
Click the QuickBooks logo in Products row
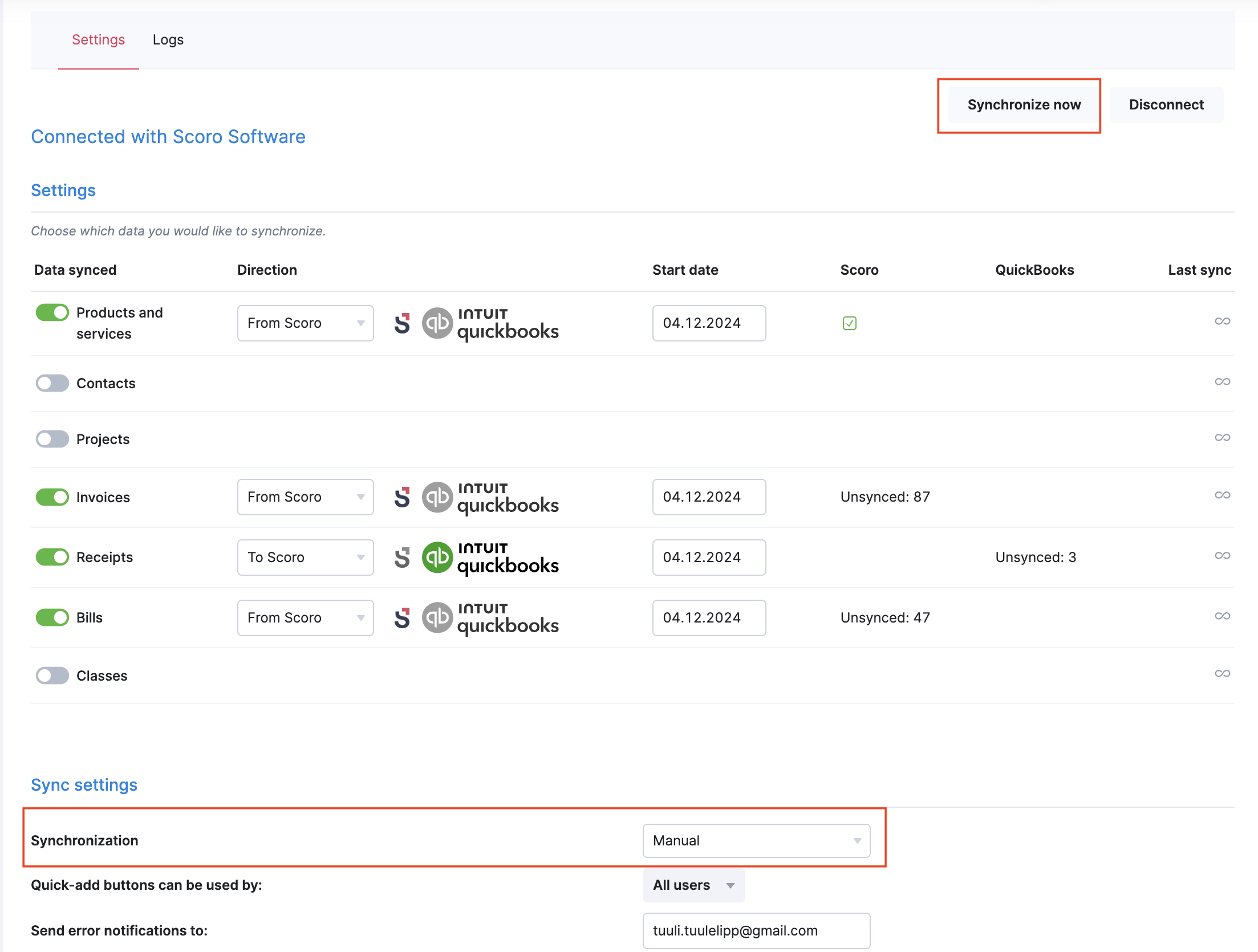(x=490, y=324)
